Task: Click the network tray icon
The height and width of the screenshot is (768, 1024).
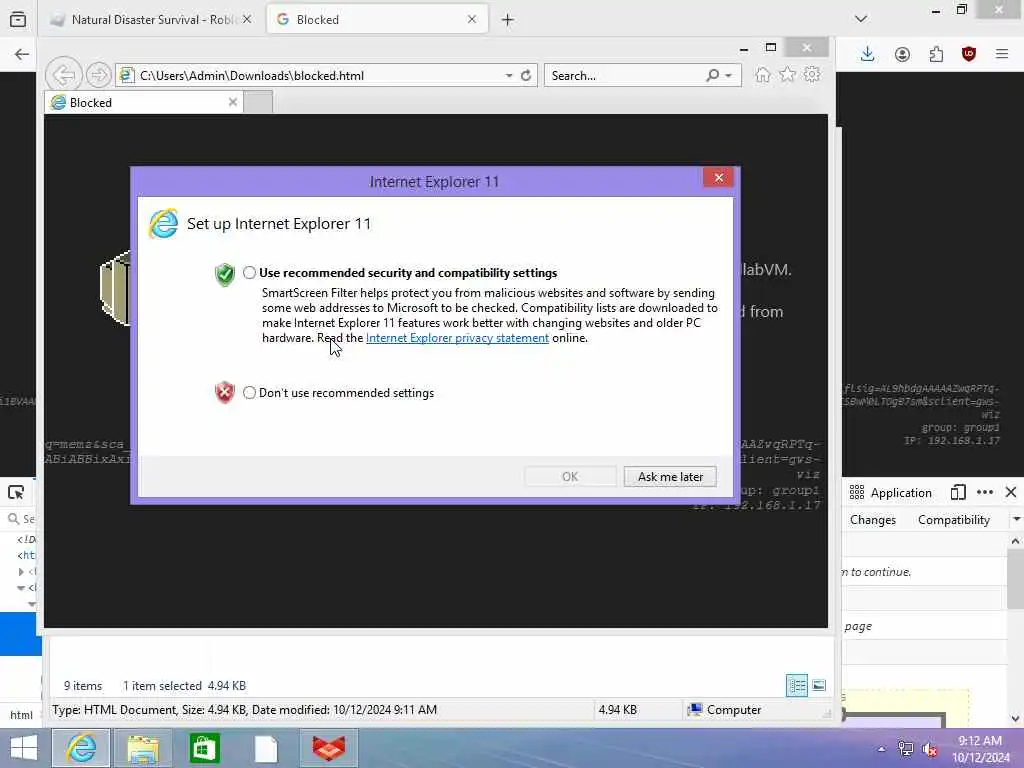Action: (x=906, y=749)
